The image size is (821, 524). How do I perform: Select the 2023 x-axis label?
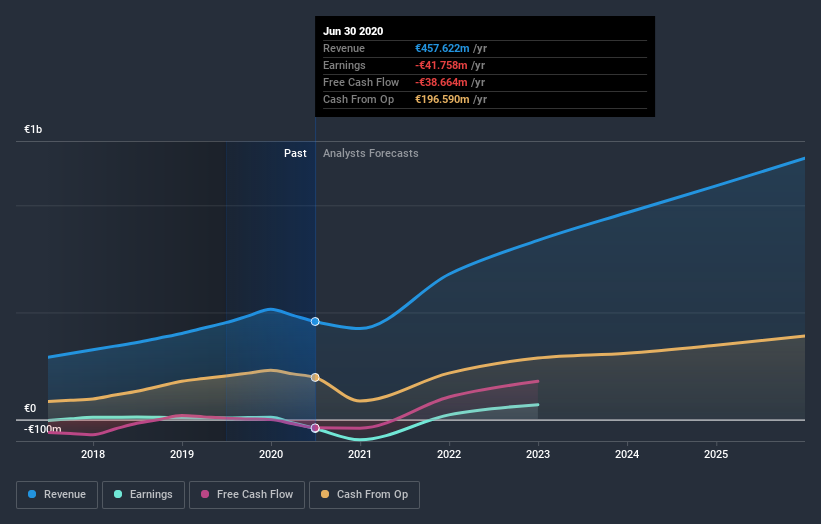[538, 454]
